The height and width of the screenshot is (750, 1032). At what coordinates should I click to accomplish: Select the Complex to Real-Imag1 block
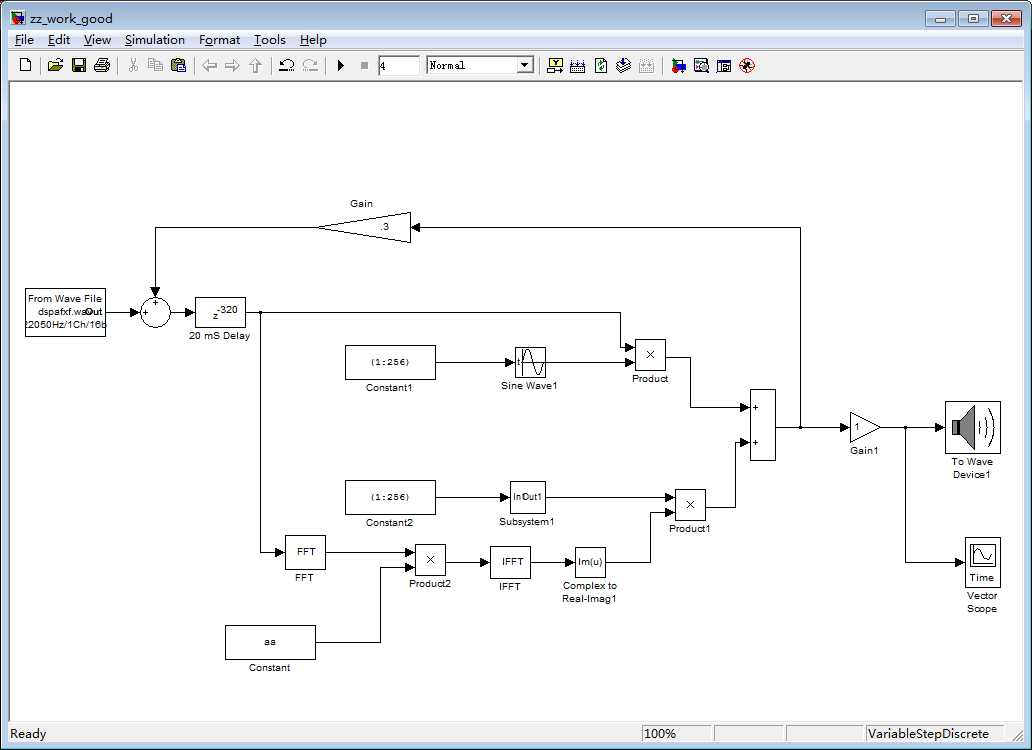[x=590, y=562]
